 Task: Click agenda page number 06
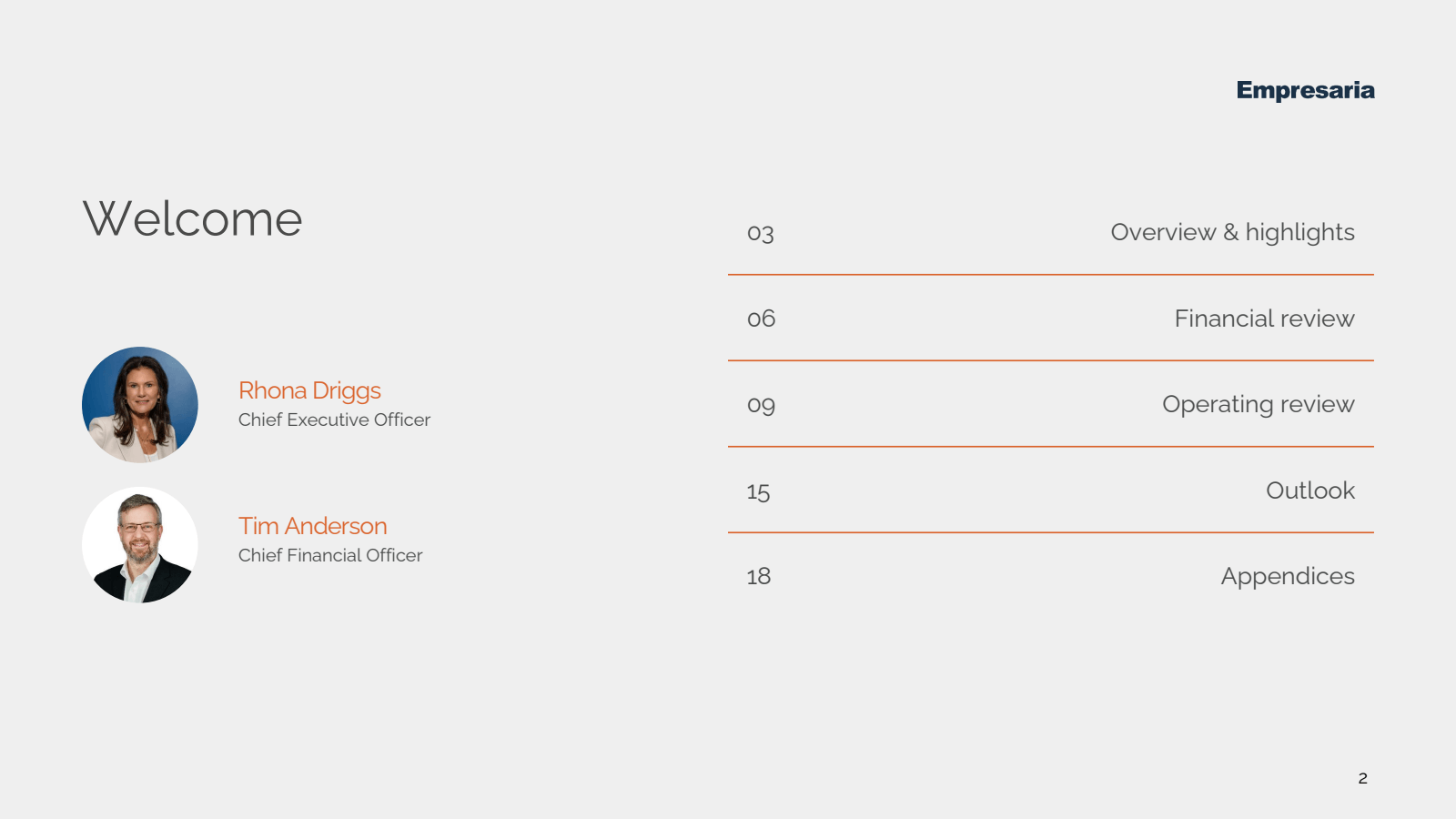point(762,318)
